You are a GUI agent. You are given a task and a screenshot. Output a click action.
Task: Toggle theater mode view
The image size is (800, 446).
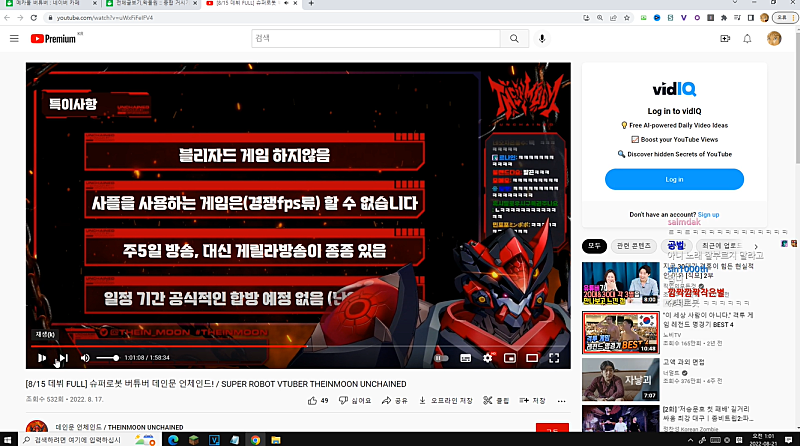pos(532,358)
